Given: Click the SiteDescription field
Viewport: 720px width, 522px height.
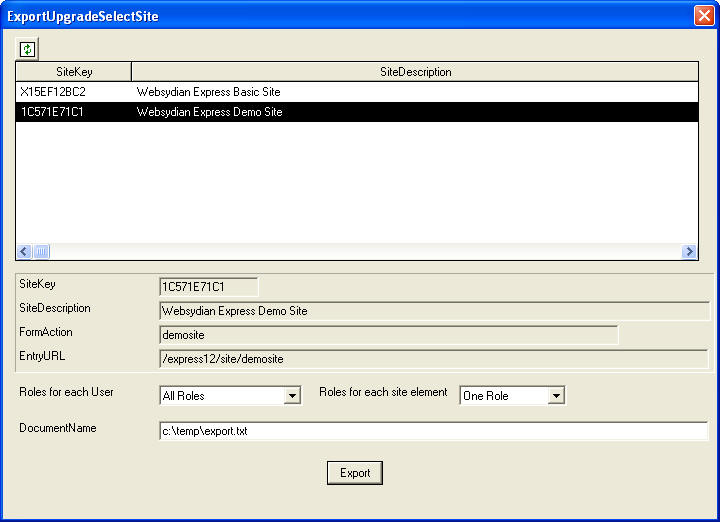Looking at the screenshot, I should point(434,311).
